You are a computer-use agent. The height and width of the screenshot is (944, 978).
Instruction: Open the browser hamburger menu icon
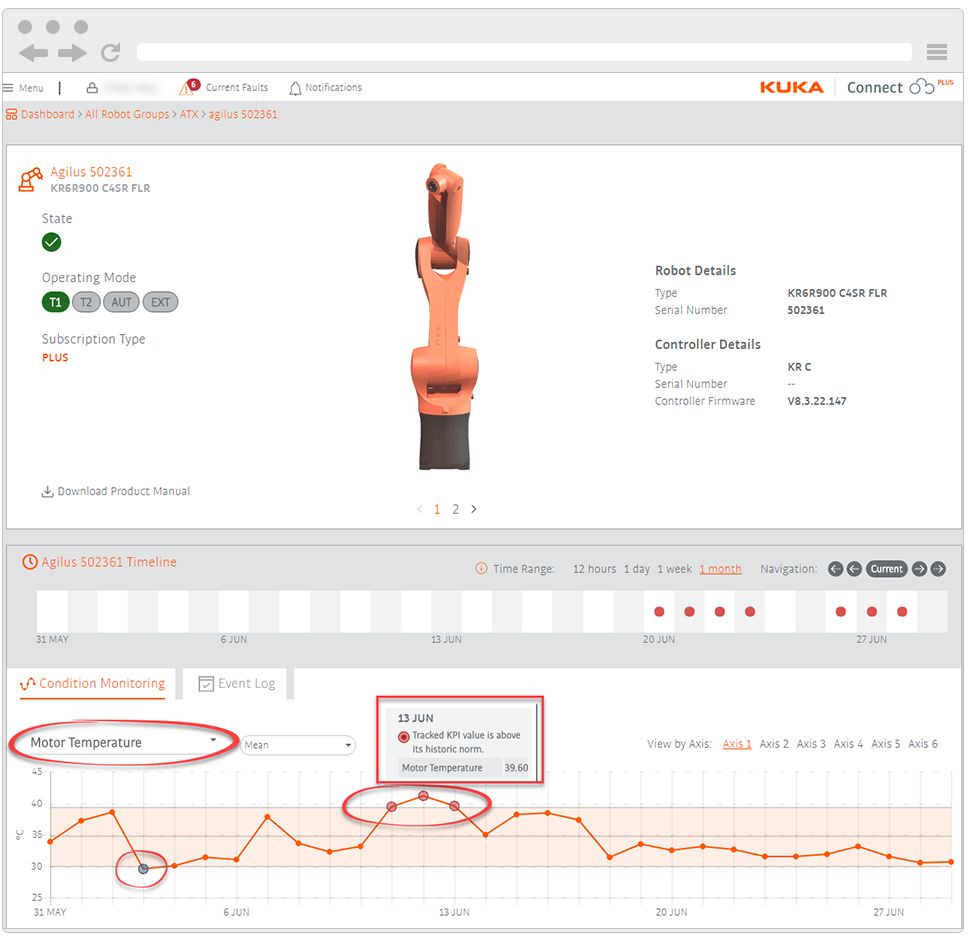click(x=936, y=53)
